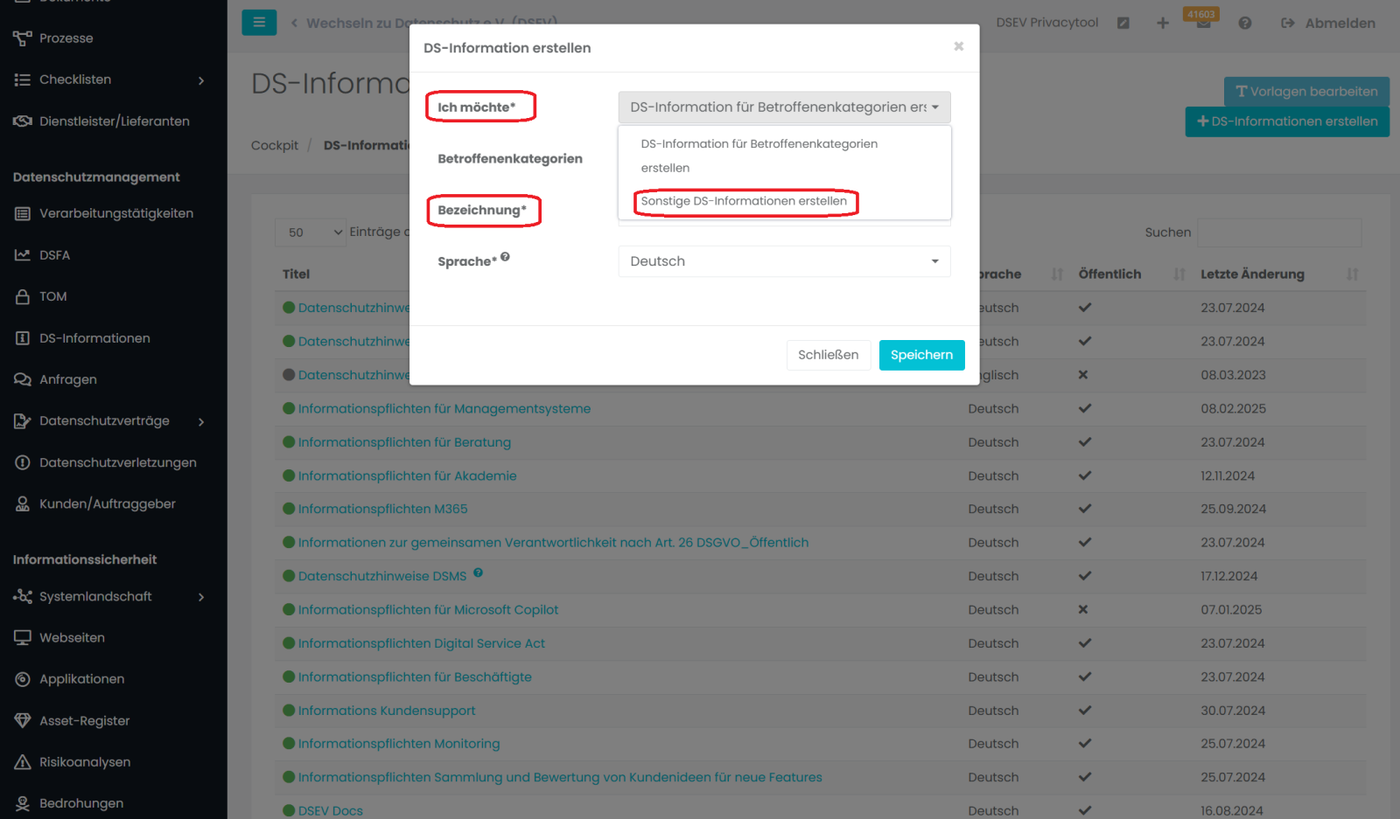Viewport: 1400px width, 819px height.
Task: Click the hamburger menu icon in header
Action: pyautogui.click(x=259, y=22)
